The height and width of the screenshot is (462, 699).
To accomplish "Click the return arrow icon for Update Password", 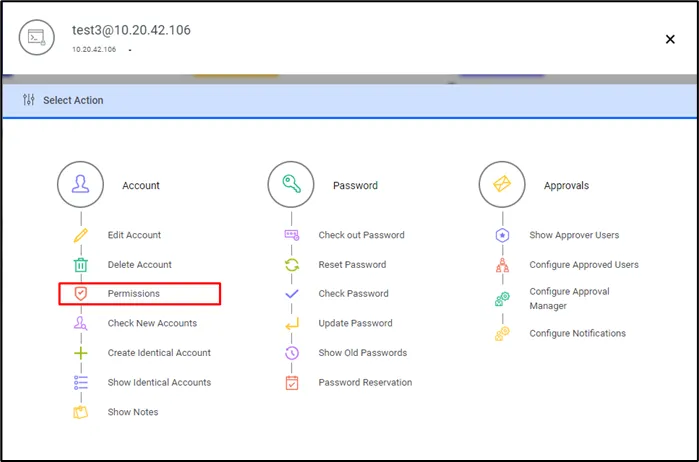I will tap(292, 324).
